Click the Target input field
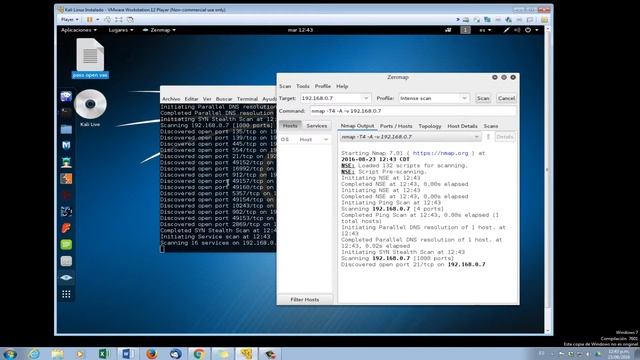 click(x=331, y=98)
